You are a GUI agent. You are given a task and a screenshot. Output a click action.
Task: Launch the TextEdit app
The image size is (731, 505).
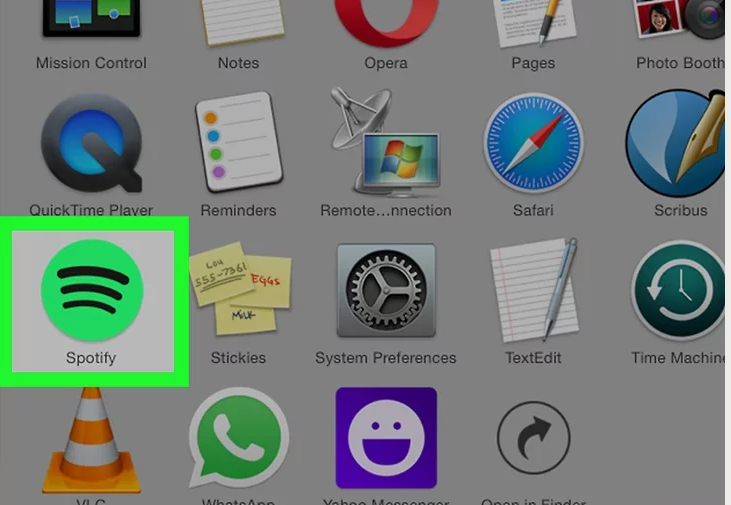click(533, 291)
